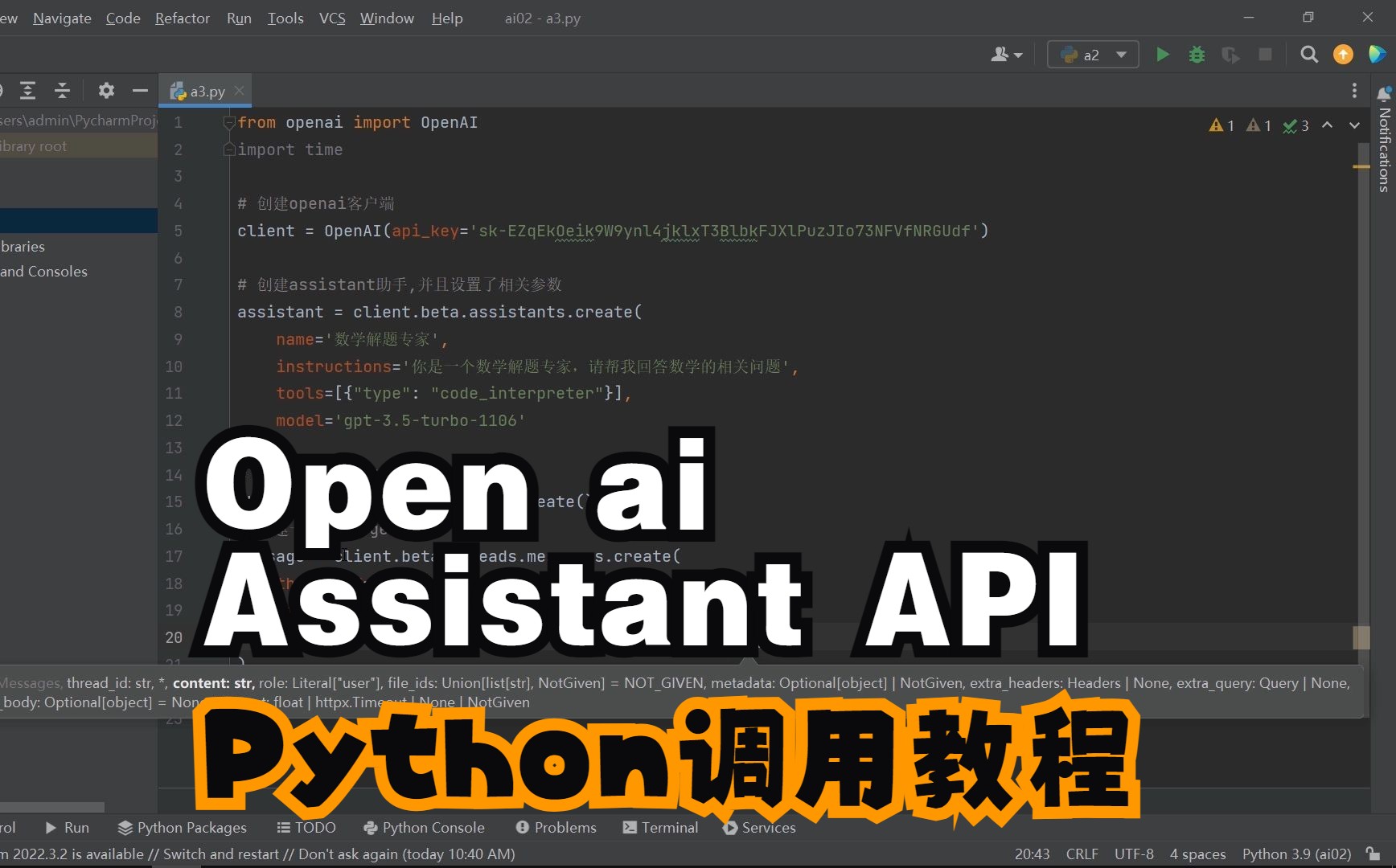Open the Terminal tool window

pos(660,827)
